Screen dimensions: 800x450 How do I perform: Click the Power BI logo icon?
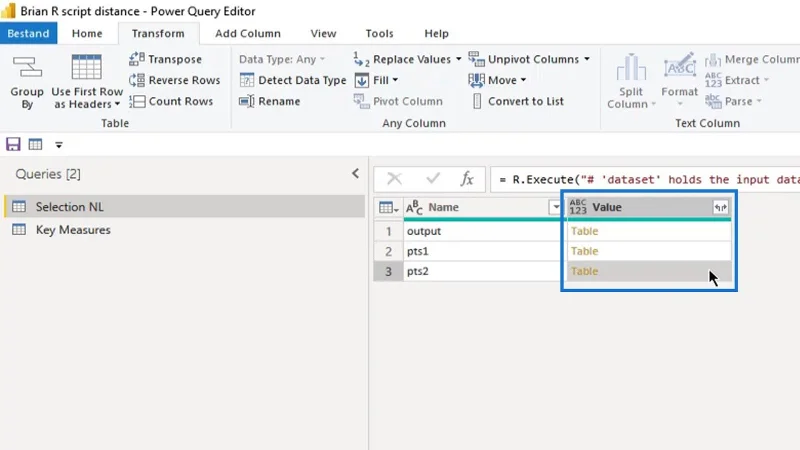(9, 11)
